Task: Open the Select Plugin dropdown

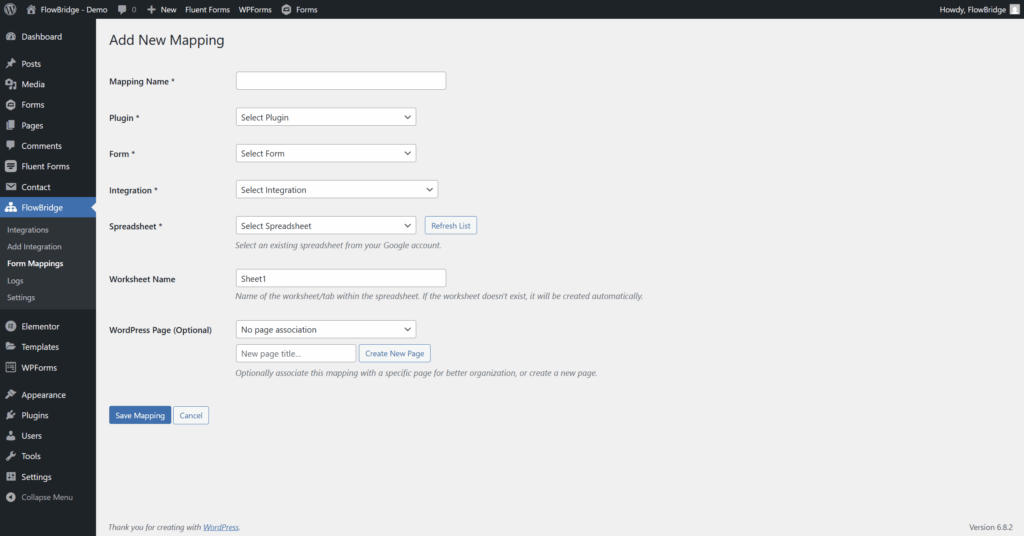Action: click(x=325, y=117)
